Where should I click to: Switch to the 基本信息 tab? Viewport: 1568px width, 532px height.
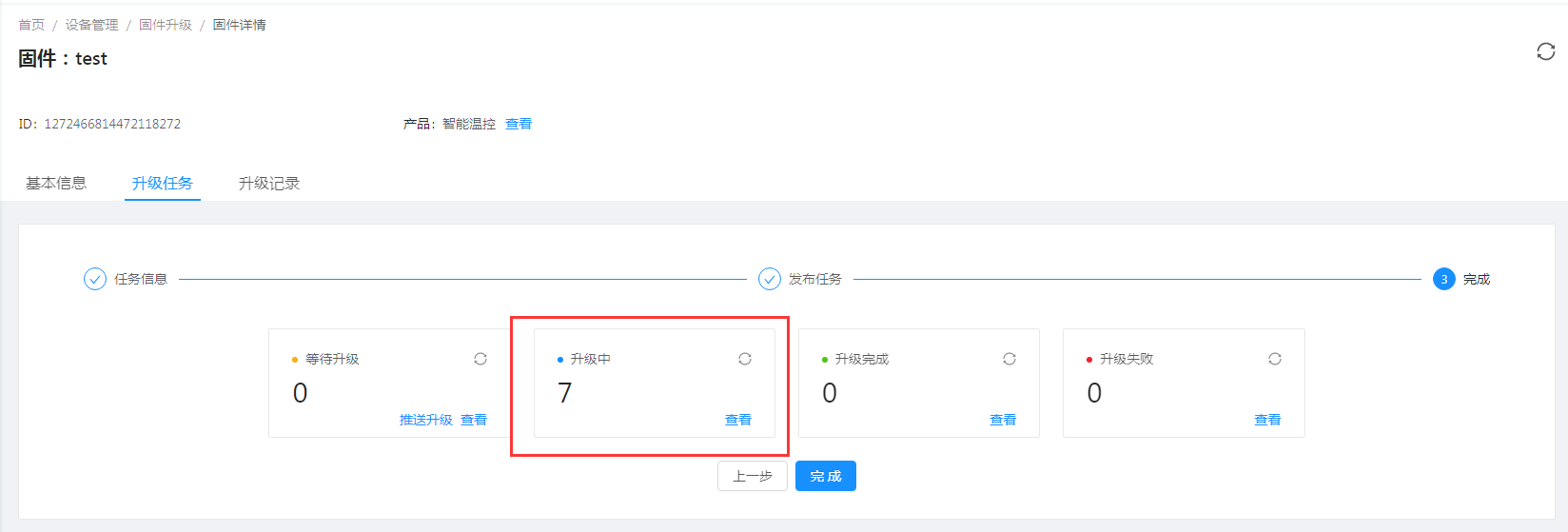[56, 184]
